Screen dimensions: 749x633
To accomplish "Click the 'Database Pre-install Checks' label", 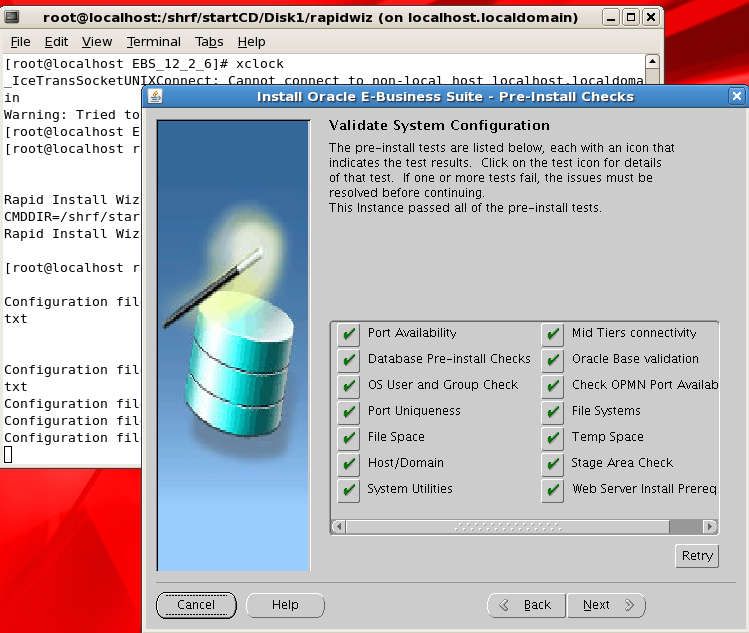I will pos(449,358).
